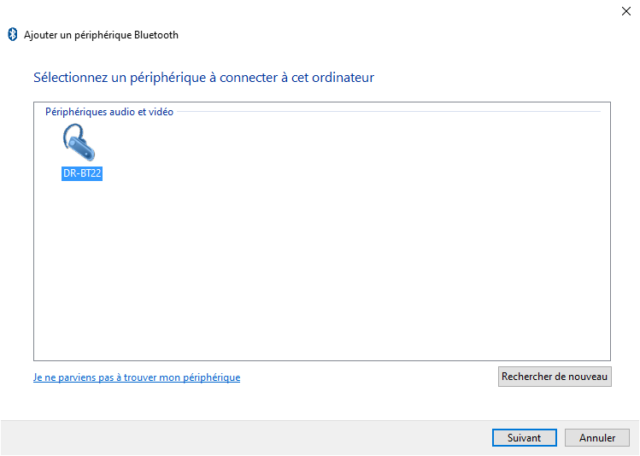Close the Bluetooth device dialog
Image resolution: width=640 pixels, height=456 pixels.
pos(626,11)
